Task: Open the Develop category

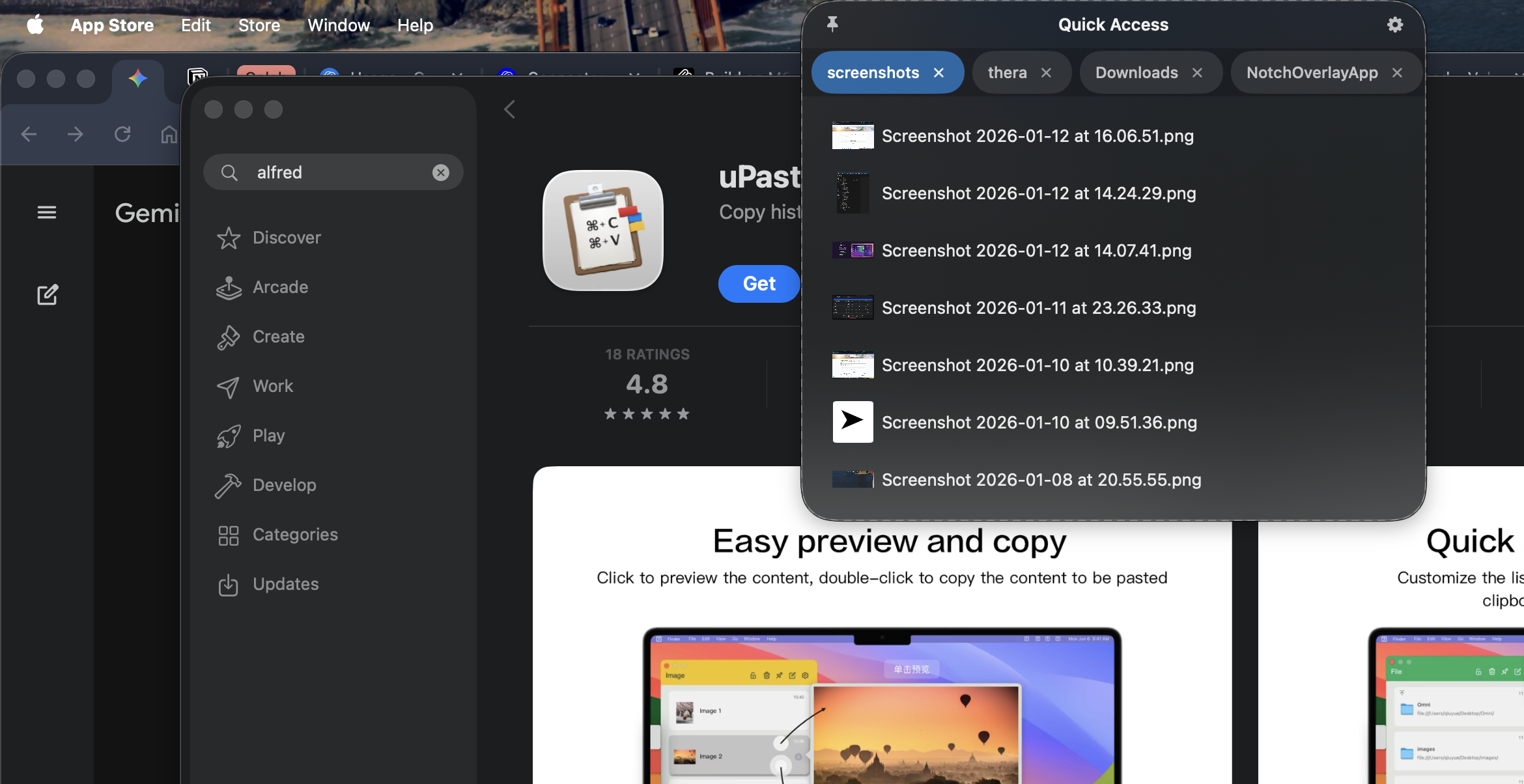Action: [x=284, y=485]
